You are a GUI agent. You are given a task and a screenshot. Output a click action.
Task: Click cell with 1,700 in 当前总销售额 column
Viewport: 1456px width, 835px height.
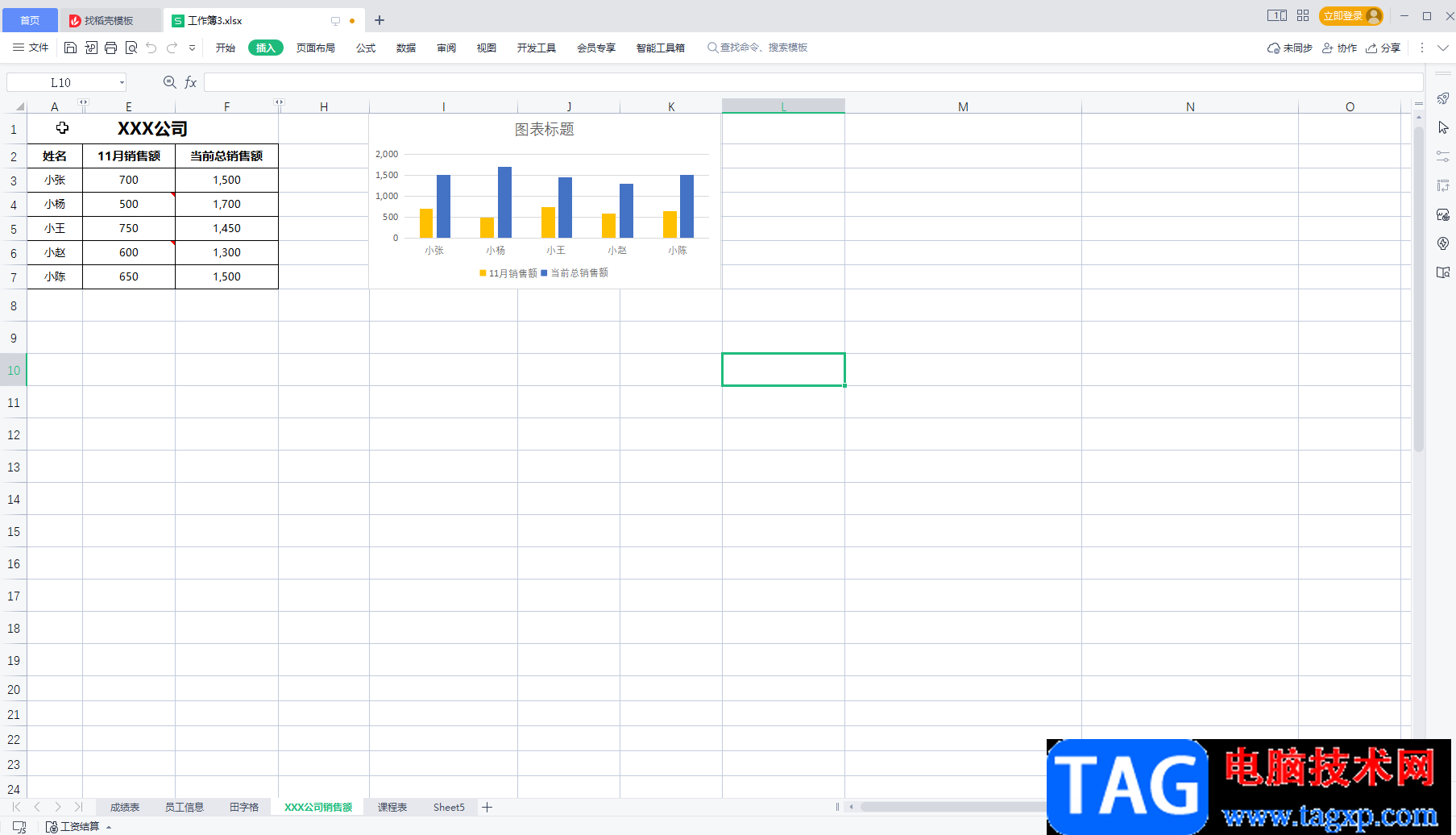[x=226, y=204]
